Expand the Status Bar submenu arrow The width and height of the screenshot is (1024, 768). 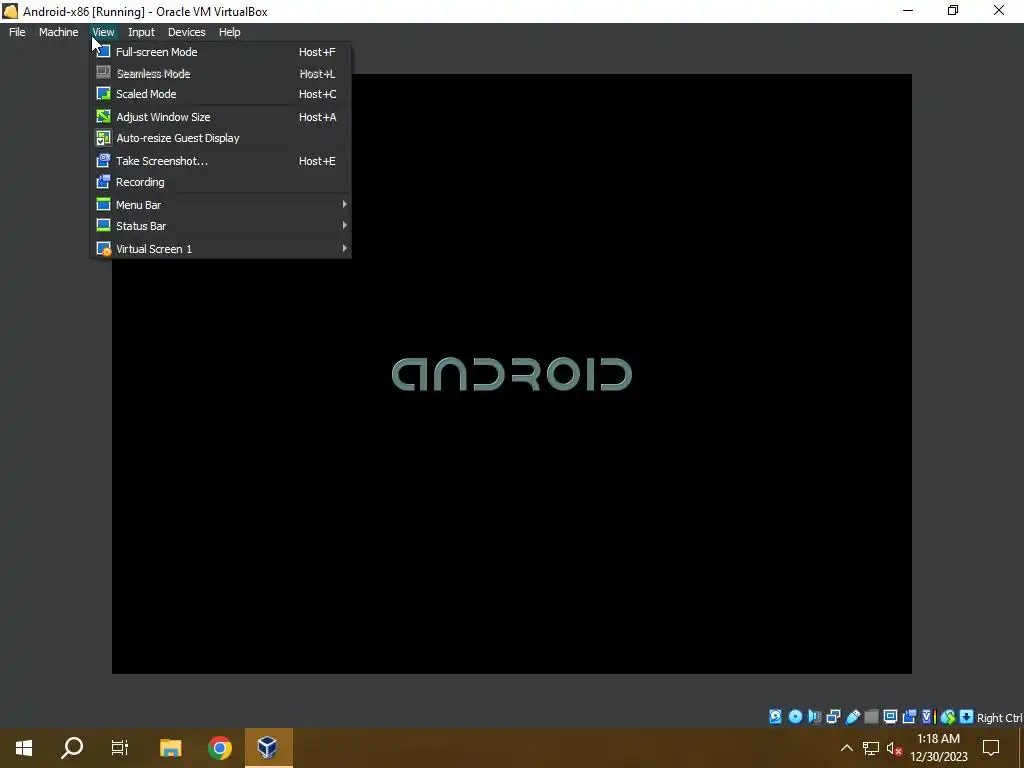point(344,225)
